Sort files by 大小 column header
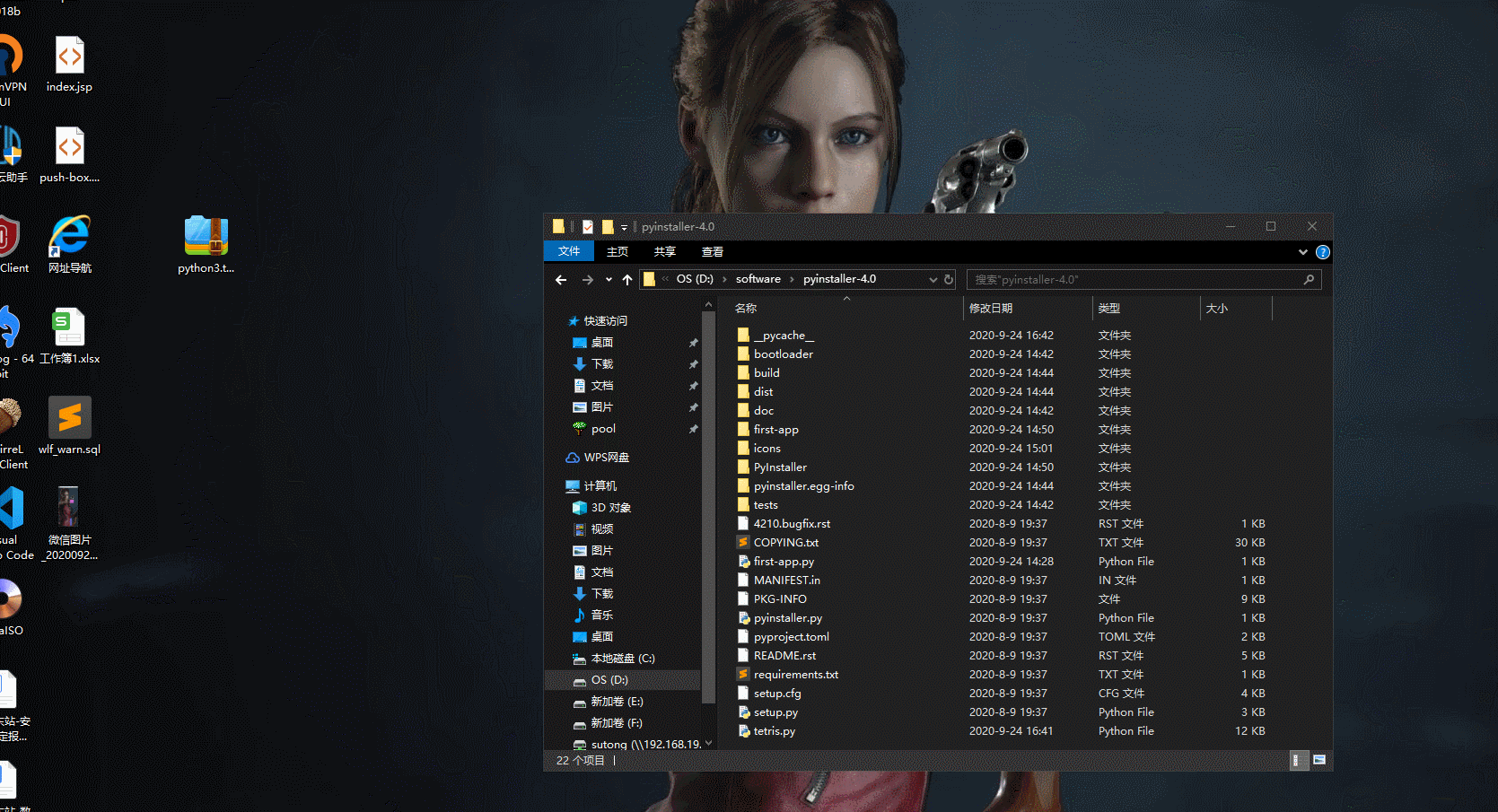Screen dimensions: 1498x812 (1237, 308)
